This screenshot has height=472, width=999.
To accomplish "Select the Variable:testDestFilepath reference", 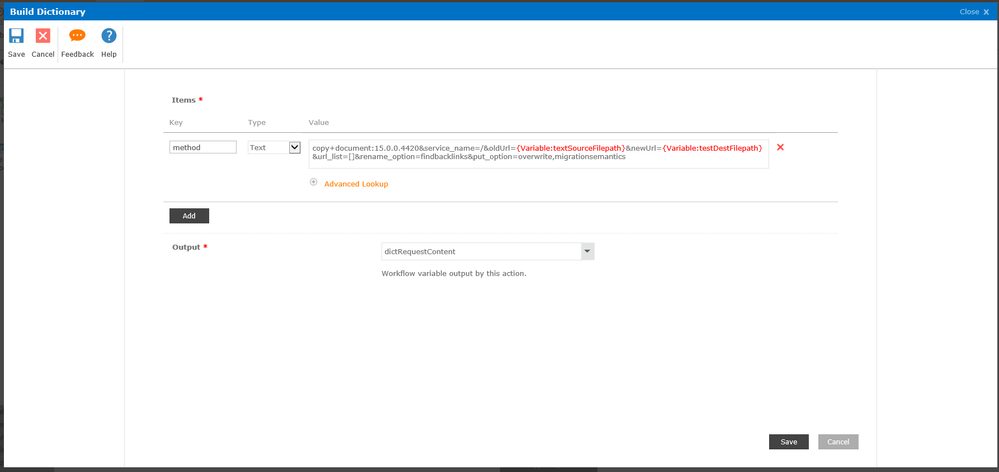I will click(712, 148).
